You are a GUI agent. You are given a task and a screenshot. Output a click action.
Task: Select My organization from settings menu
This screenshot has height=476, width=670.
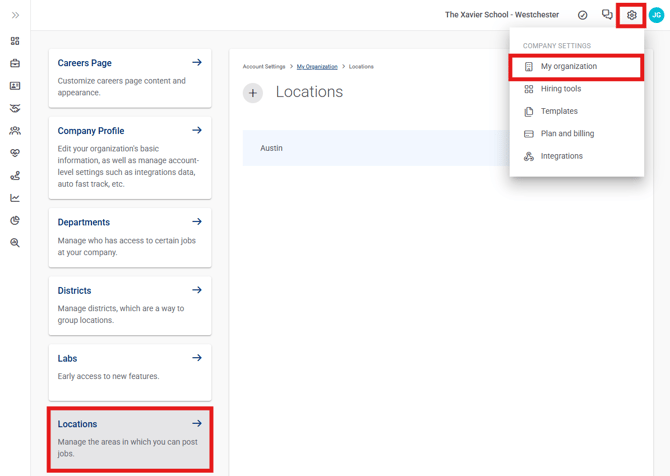[576, 67]
